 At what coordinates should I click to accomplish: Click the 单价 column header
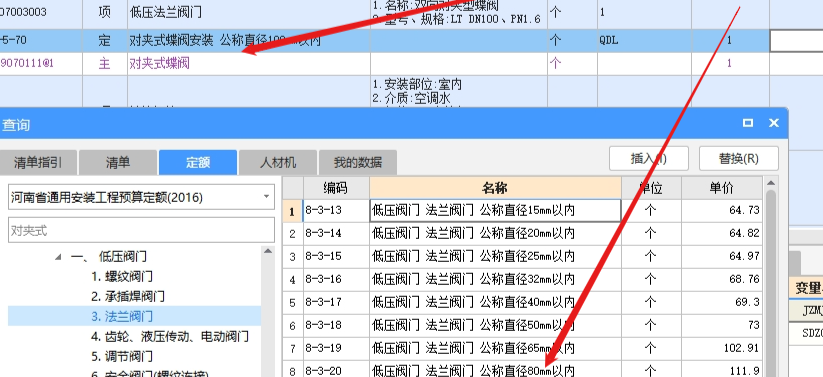[722, 188]
